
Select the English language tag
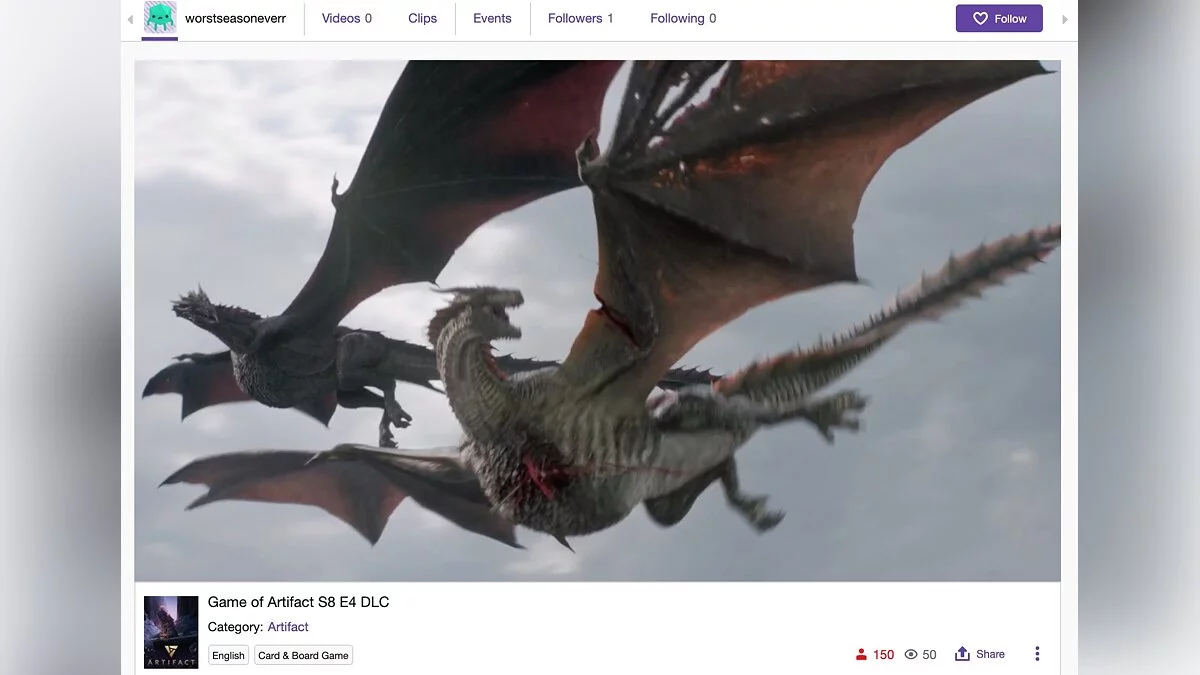coord(228,656)
